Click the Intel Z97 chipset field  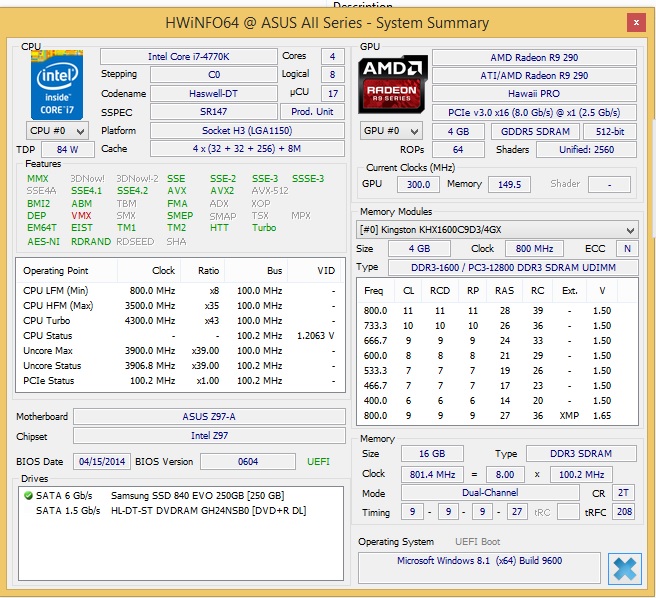click(x=209, y=436)
